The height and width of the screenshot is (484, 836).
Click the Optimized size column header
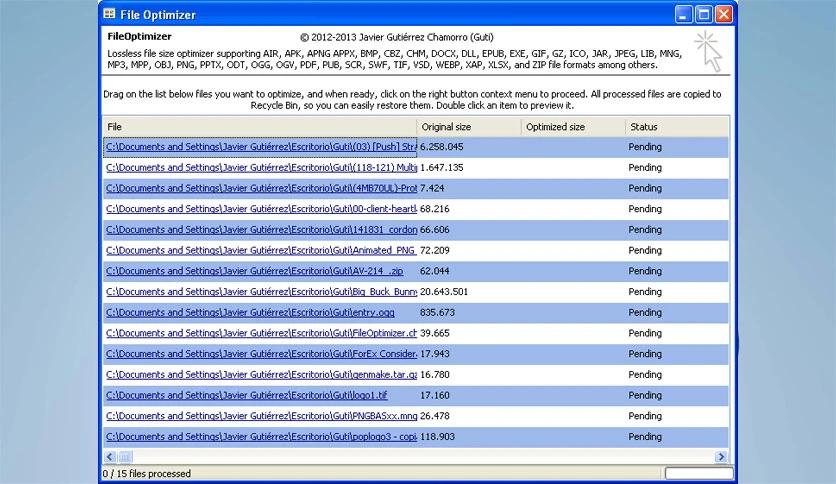coord(573,127)
